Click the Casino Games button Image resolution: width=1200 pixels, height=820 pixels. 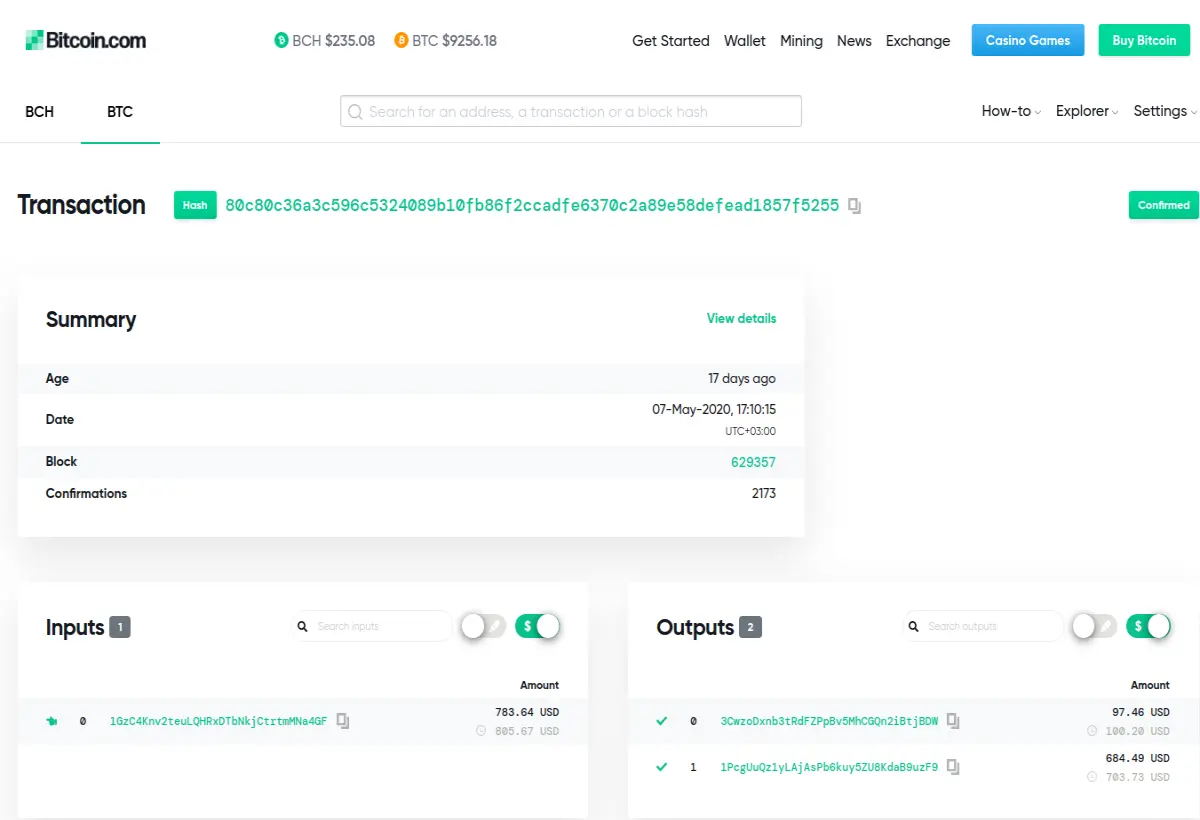tap(1028, 40)
